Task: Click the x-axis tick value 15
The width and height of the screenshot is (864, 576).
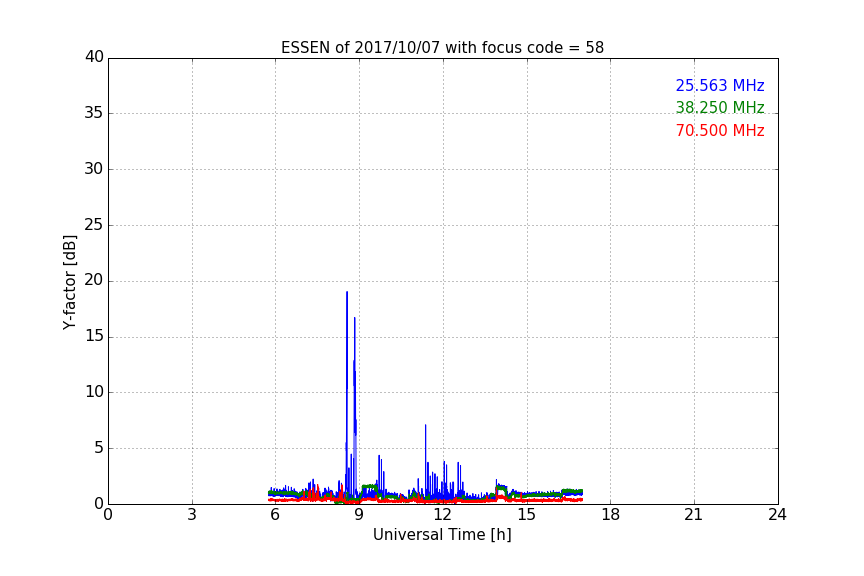Action: [x=526, y=515]
